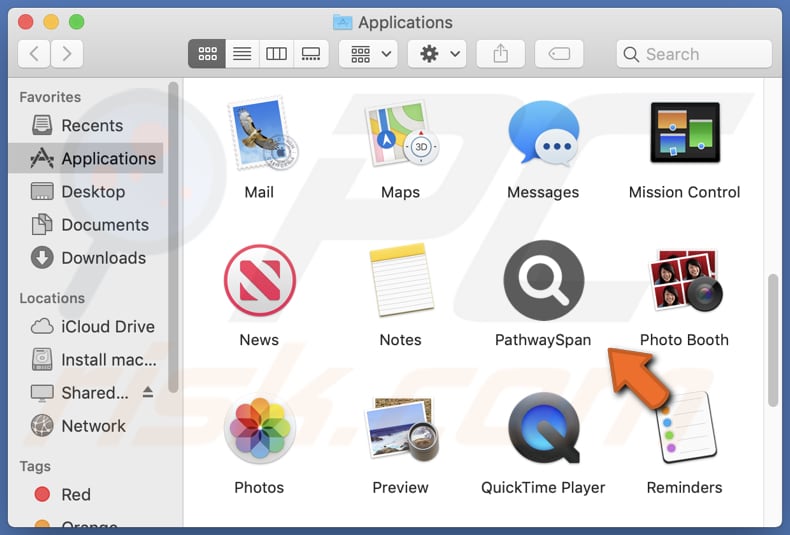Click the sidebar scrollbar

pos(173,237)
